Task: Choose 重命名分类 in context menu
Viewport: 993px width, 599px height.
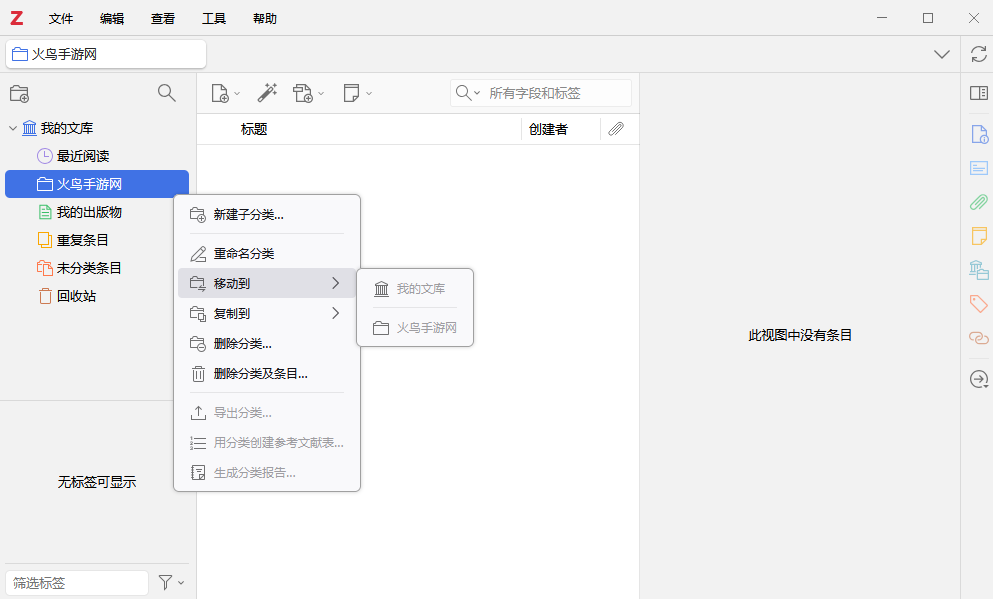Action: (x=267, y=254)
